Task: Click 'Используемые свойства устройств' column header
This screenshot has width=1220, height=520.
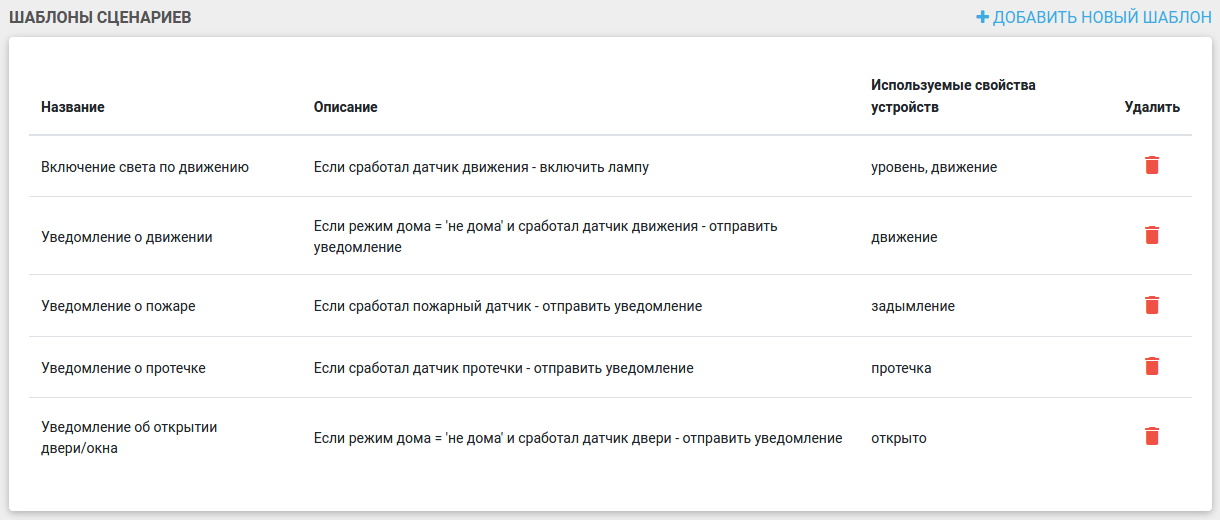Action: (x=953, y=96)
